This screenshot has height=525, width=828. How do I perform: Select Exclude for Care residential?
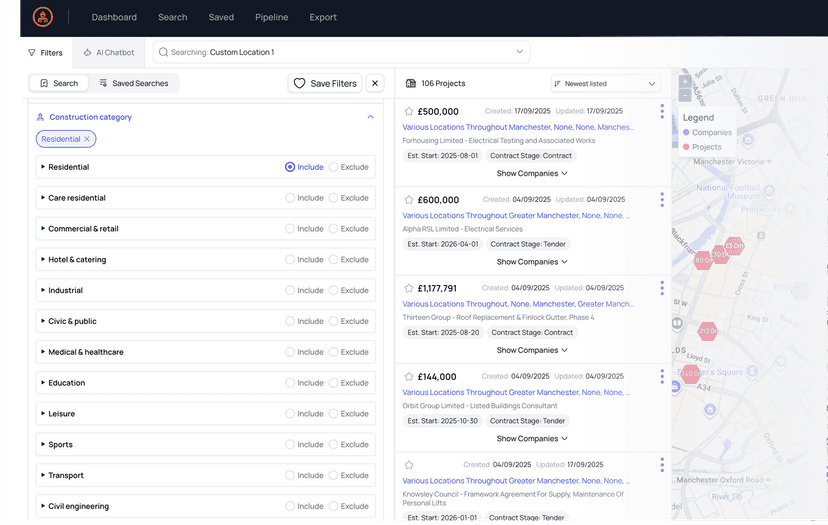334,198
